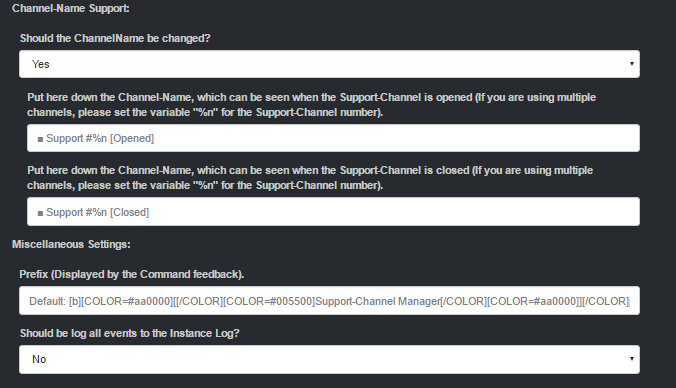Open the Instance Log dropdown showing No
This screenshot has height=388, width=676.
coord(329,359)
